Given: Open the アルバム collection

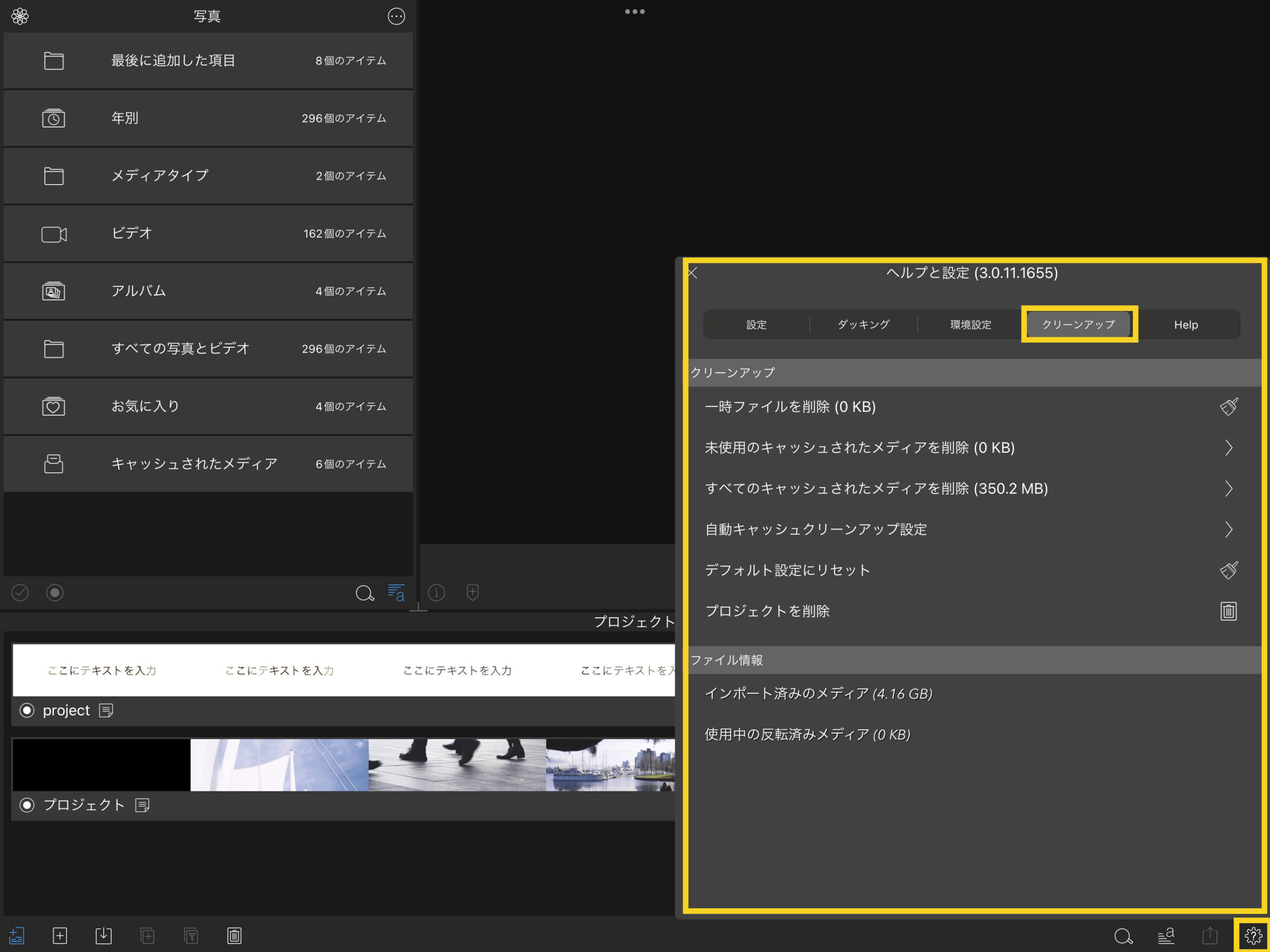Looking at the screenshot, I should (208, 291).
